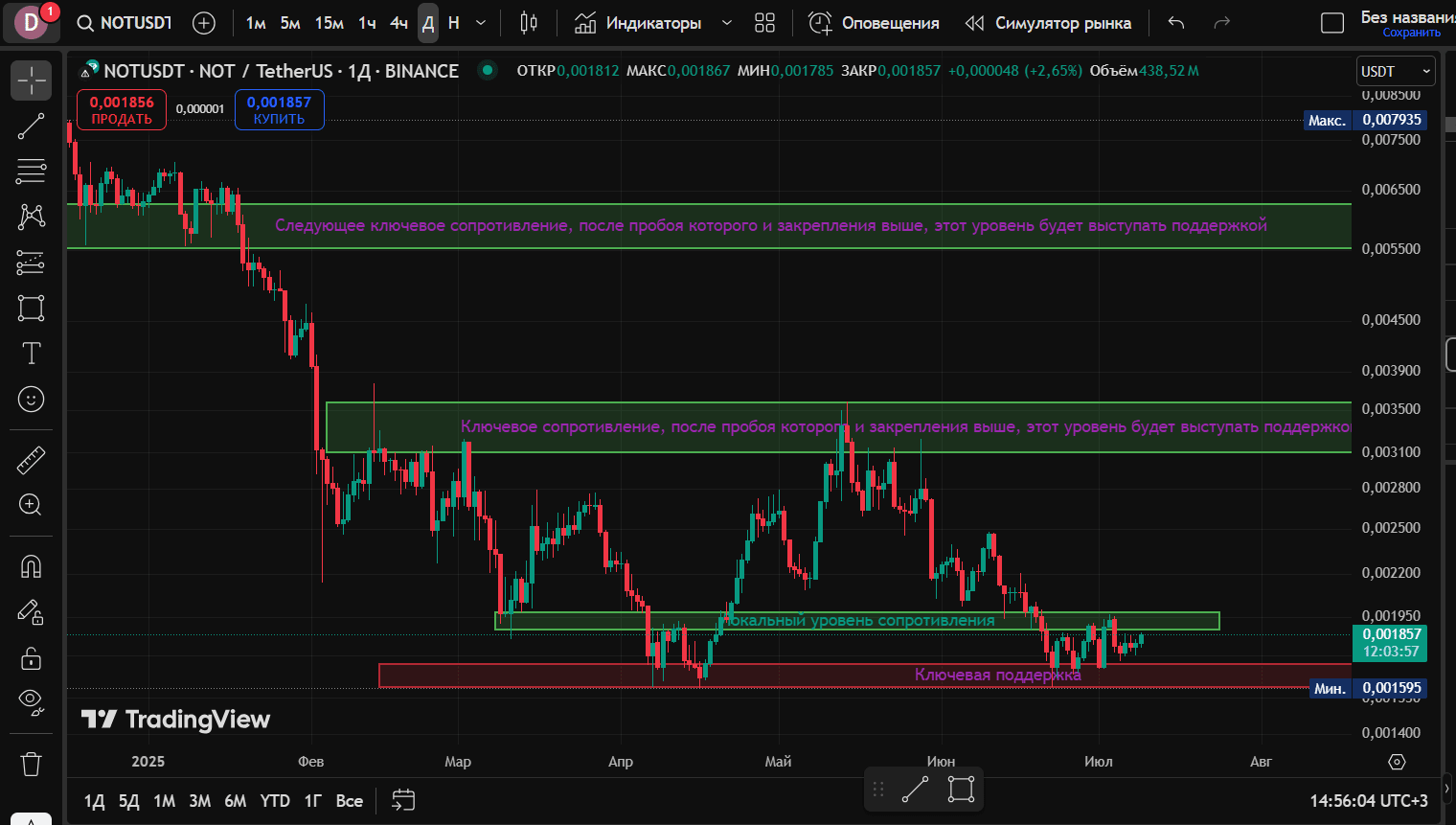Create an alert via Оповещения
The width and height of the screenshot is (1456, 825).
point(874,23)
